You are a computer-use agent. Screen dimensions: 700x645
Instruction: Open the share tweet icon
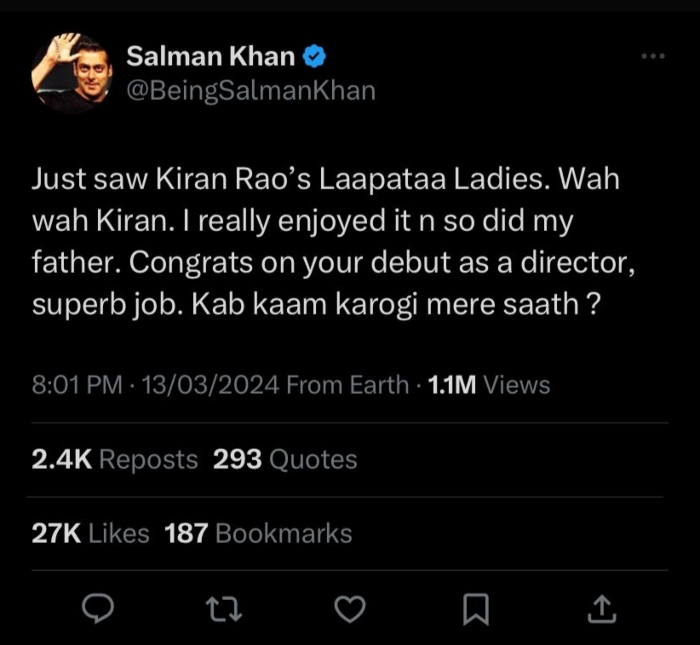coord(602,607)
